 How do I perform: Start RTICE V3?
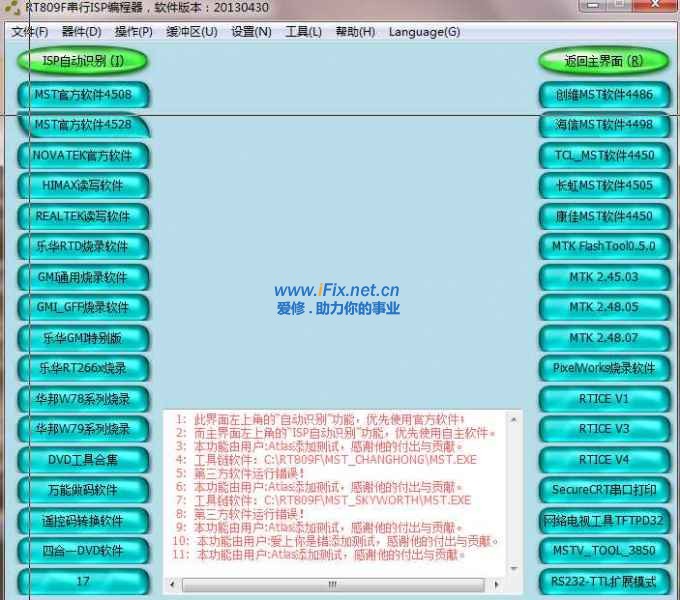point(604,429)
